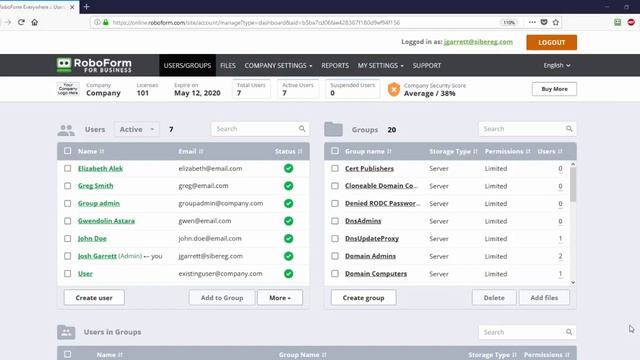The width and height of the screenshot is (640, 360).
Task: Open the Support tab
Action: click(x=427, y=65)
